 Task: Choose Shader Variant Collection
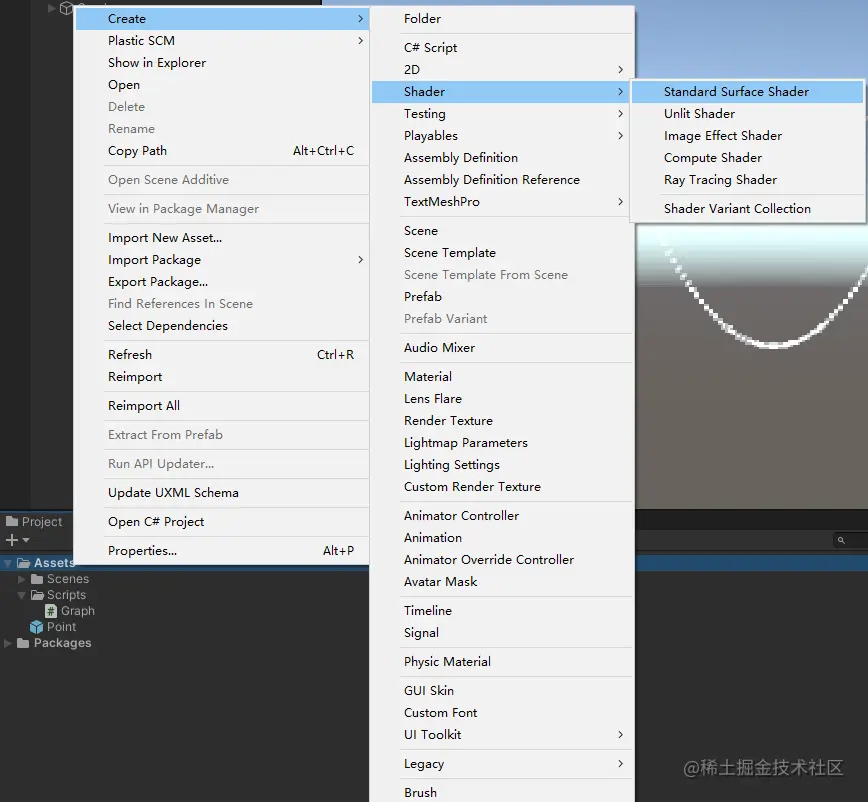pos(747,209)
